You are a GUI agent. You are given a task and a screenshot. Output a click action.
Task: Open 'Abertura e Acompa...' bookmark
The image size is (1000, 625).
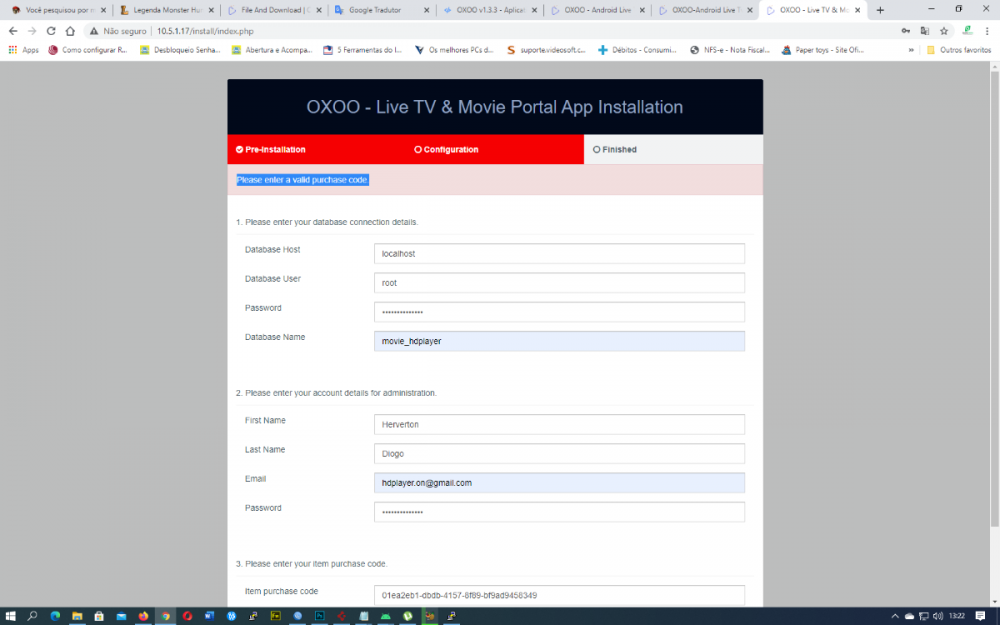click(272, 50)
